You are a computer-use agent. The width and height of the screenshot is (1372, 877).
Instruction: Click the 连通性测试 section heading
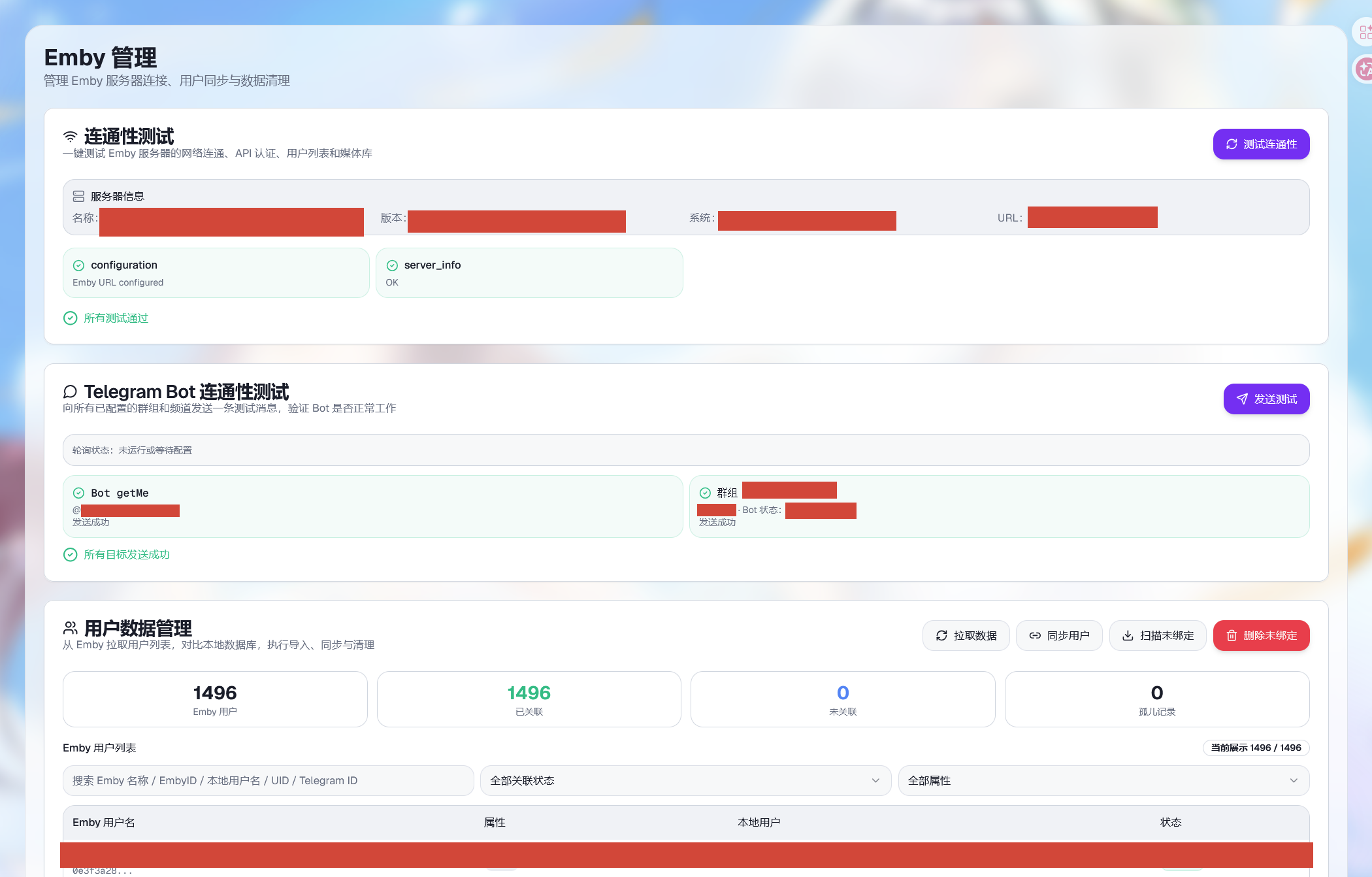[x=129, y=136]
